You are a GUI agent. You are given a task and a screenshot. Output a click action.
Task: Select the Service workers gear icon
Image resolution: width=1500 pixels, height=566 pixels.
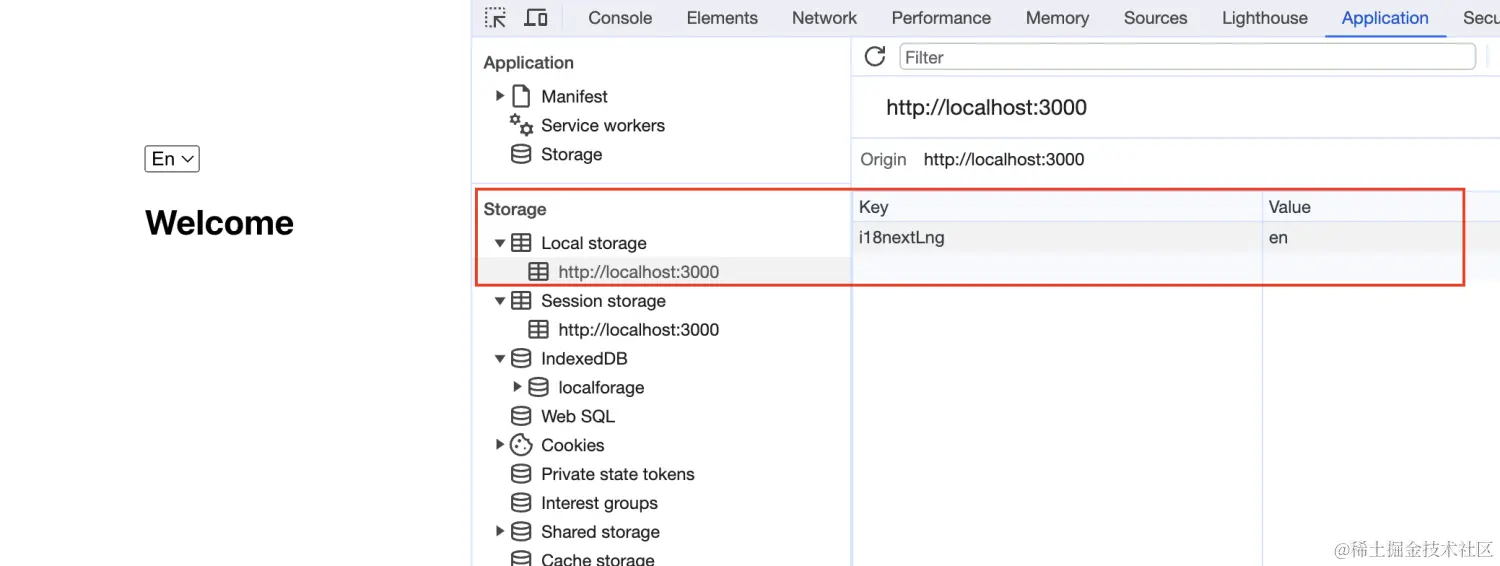(521, 125)
